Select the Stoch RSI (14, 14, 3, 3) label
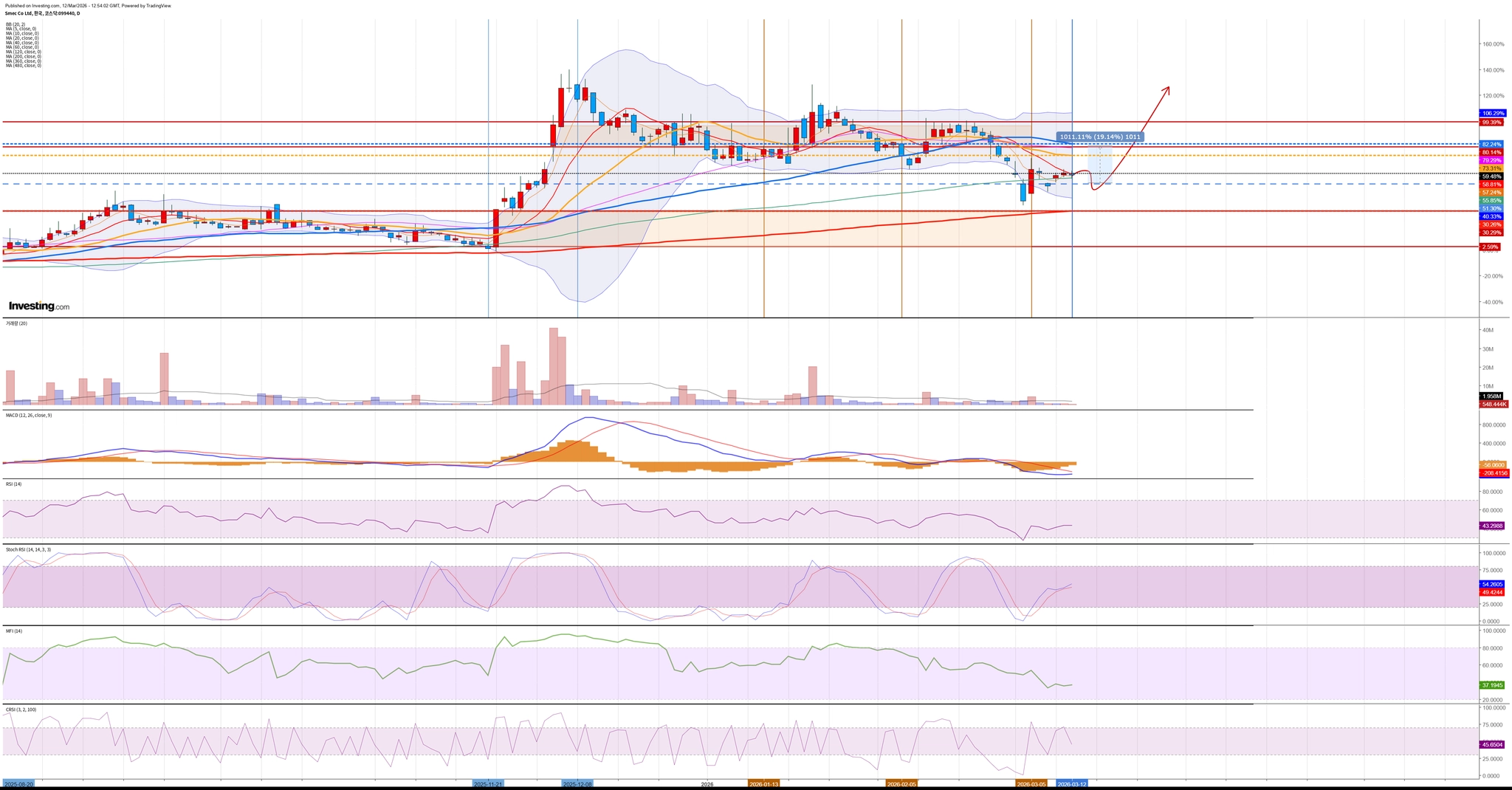The width and height of the screenshot is (1512, 790). pos(27,549)
